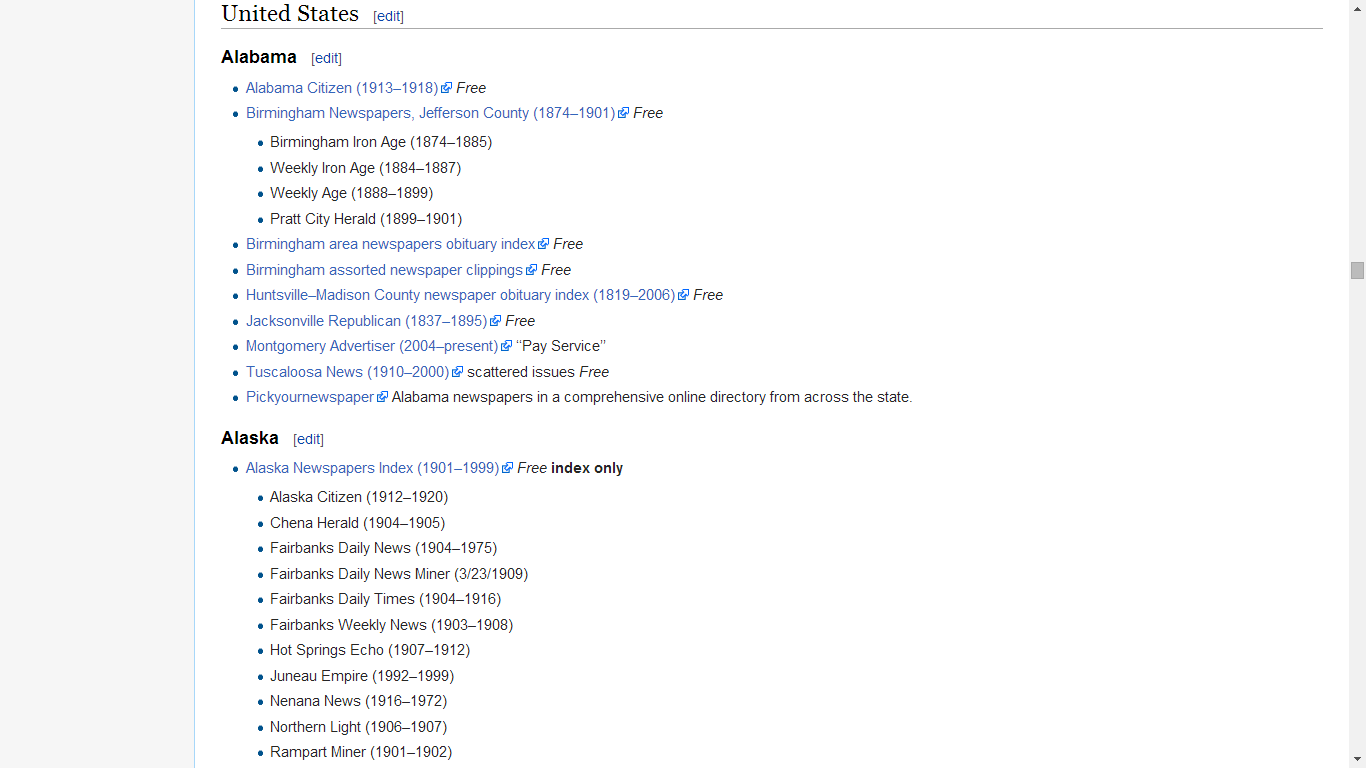1366x768 pixels.
Task: Click the Alabama heading text
Action: pos(259,57)
